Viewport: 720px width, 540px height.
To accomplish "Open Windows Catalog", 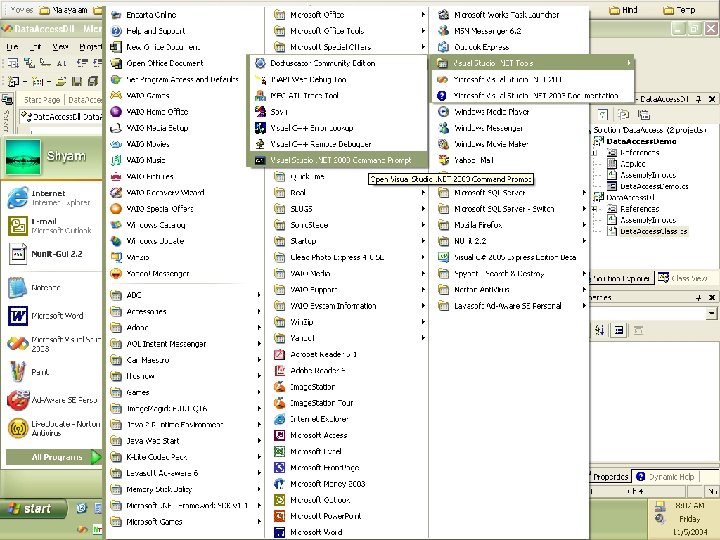I will (184, 225).
